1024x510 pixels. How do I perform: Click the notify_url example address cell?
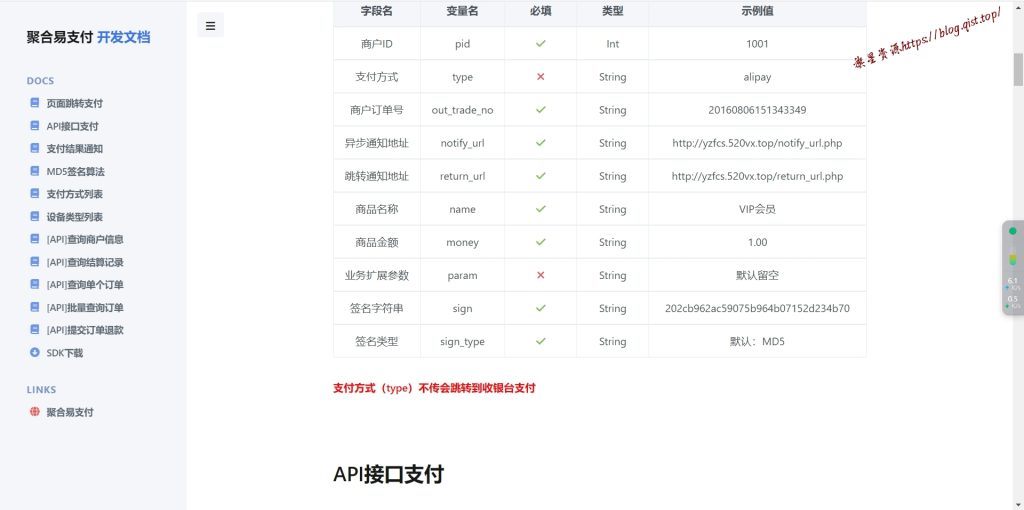point(757,143)
